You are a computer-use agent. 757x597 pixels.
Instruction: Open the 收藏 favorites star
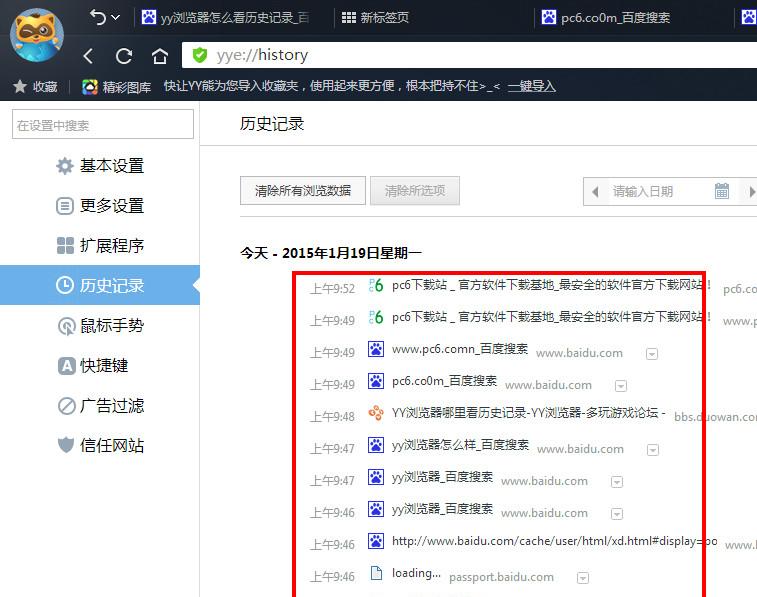pyautogui.click(x=35, y=86)
